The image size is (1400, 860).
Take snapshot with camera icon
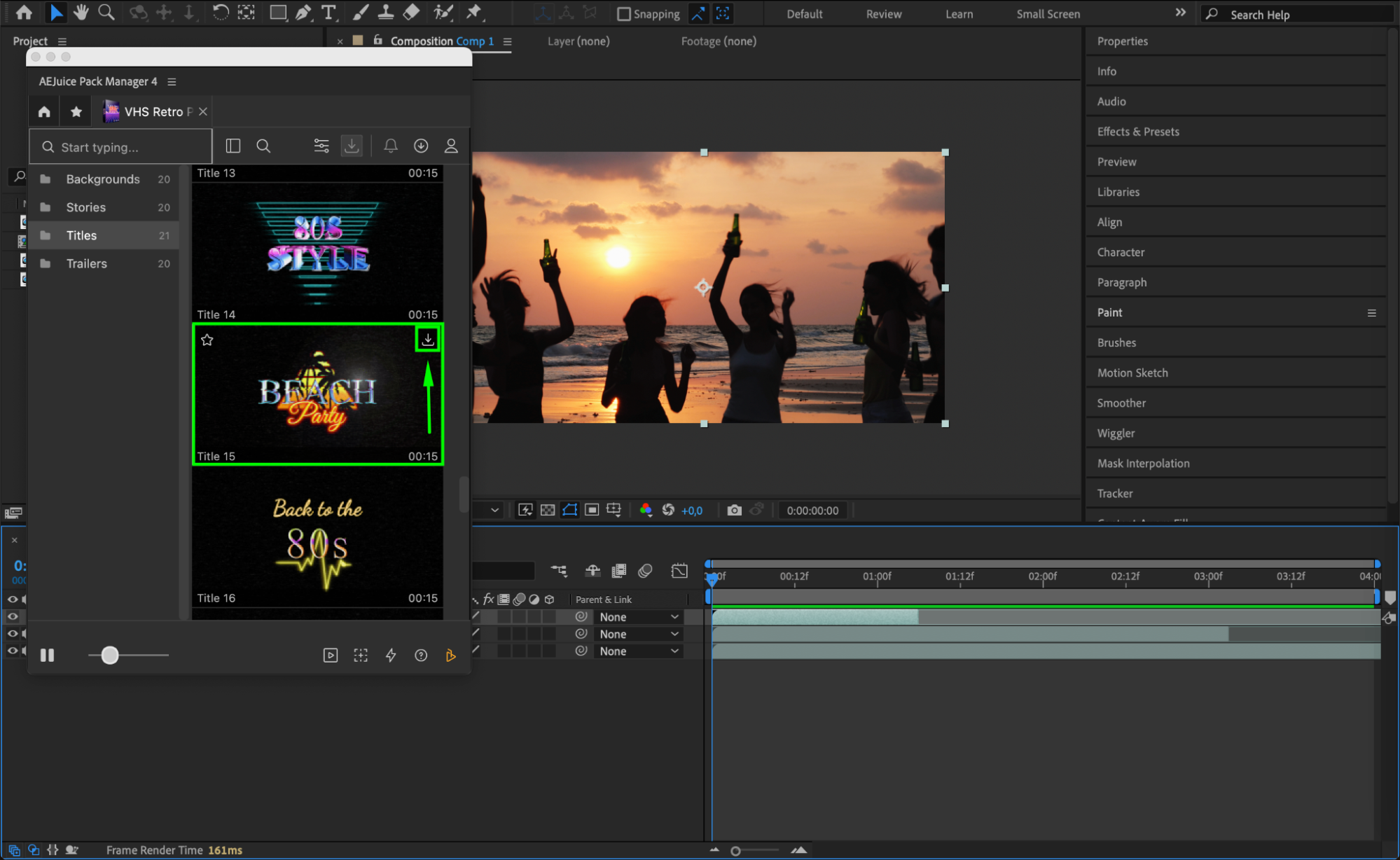click(733, 511)
